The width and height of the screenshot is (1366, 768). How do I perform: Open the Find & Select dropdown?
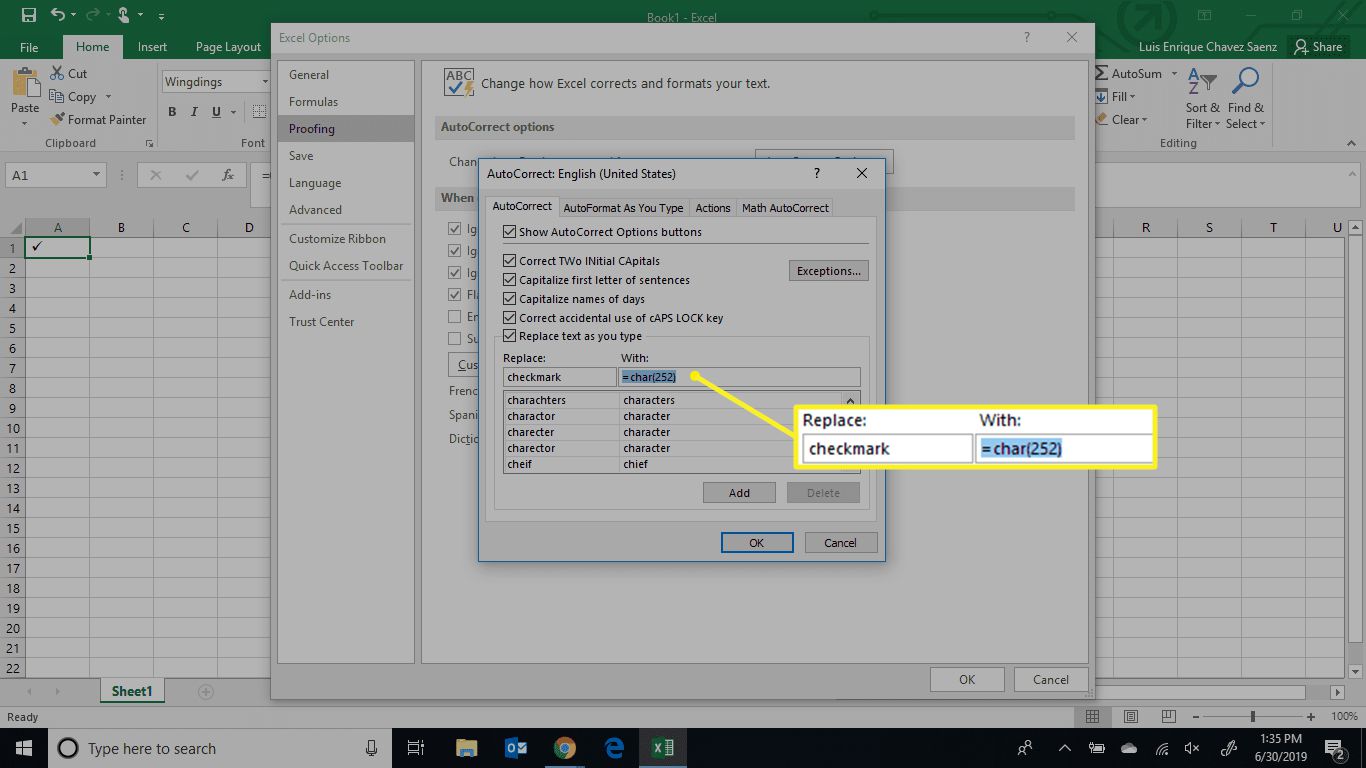(x=1245, y=99)
